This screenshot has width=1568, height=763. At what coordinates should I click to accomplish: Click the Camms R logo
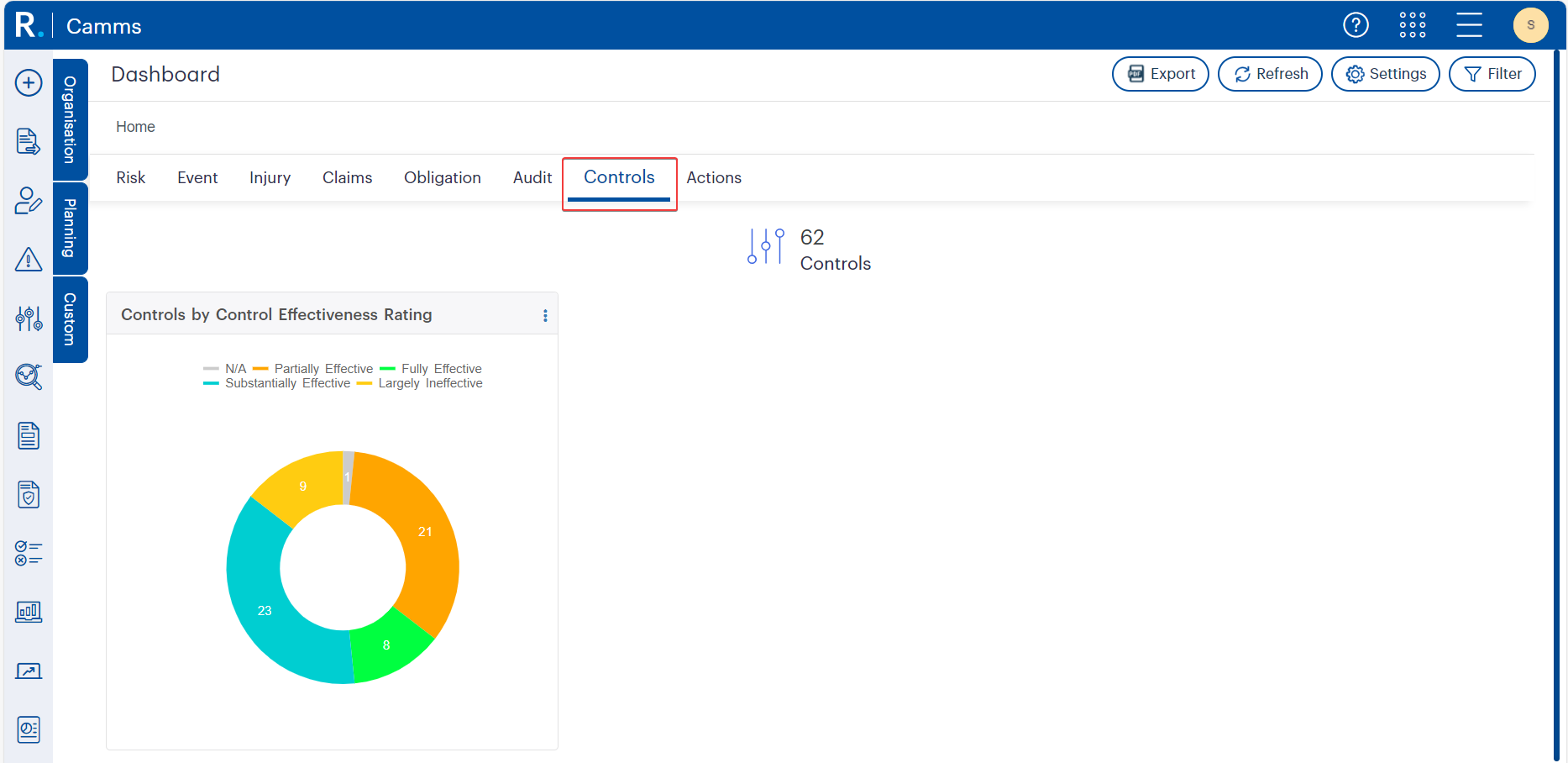(x=29, y=25)
